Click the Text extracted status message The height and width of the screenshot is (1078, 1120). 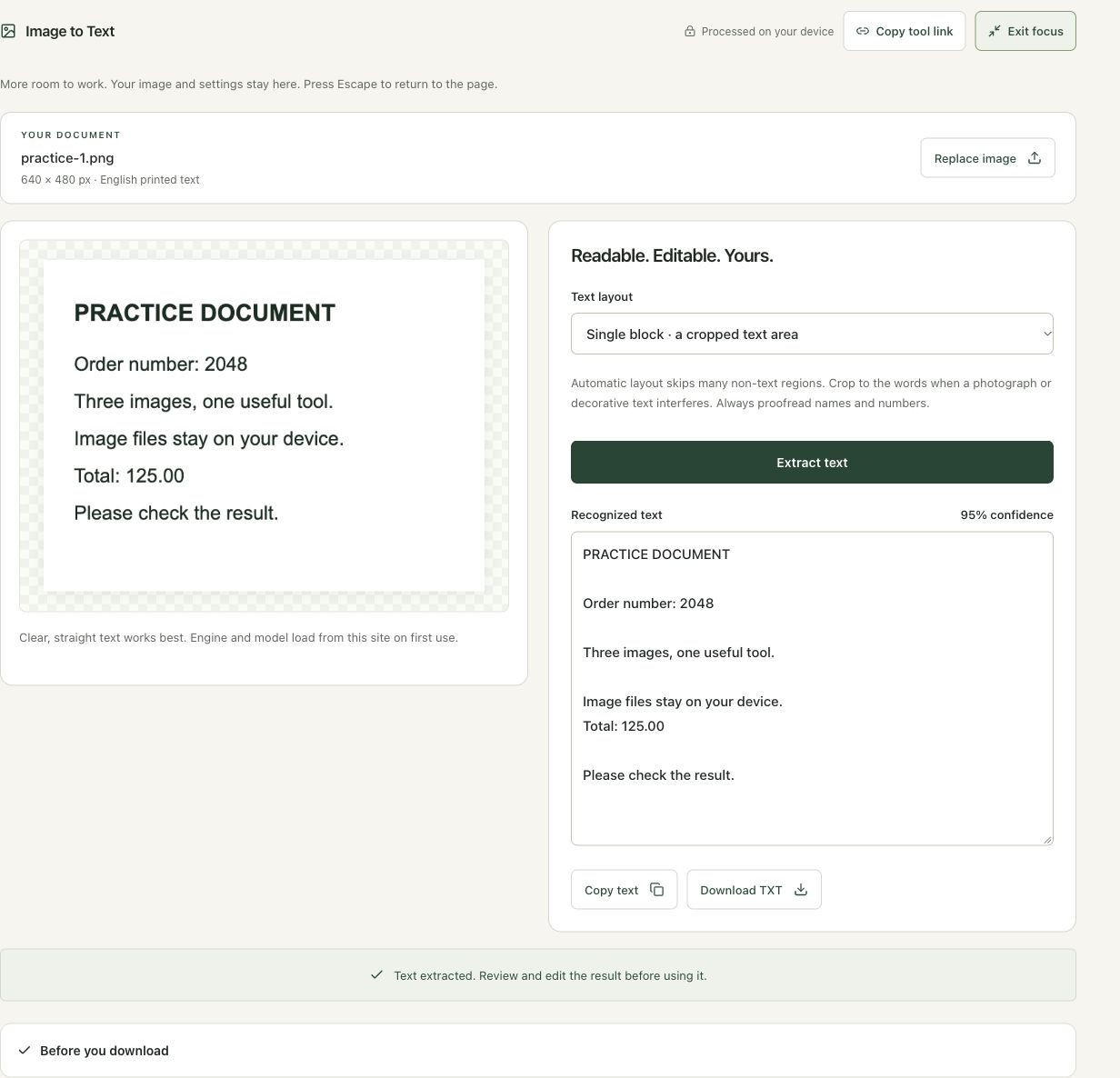click(x=550, y=975)
